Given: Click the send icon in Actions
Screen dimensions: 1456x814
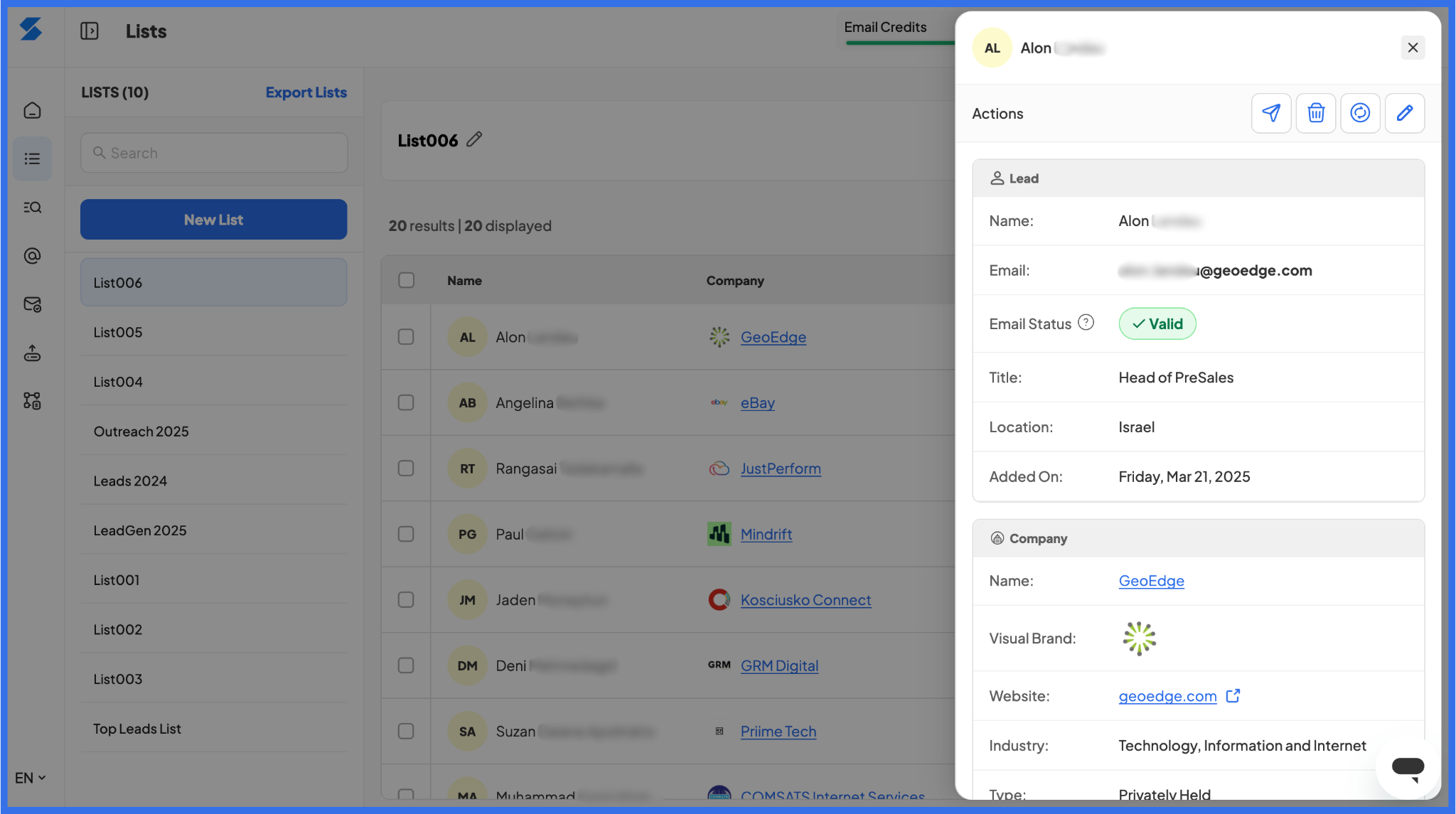Looking at the screenshot, I should tap(1271, 113).
